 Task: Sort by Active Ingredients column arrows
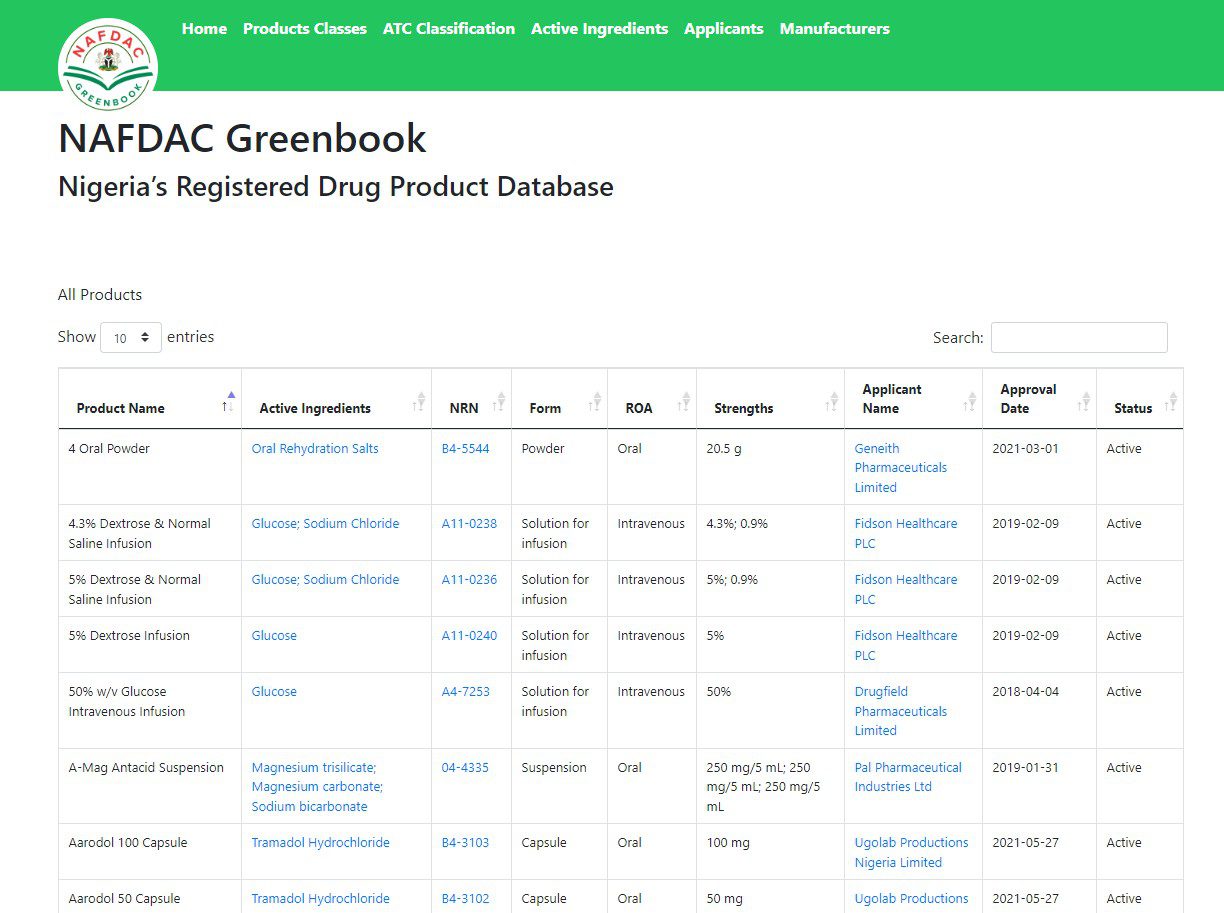click(419, 401)
